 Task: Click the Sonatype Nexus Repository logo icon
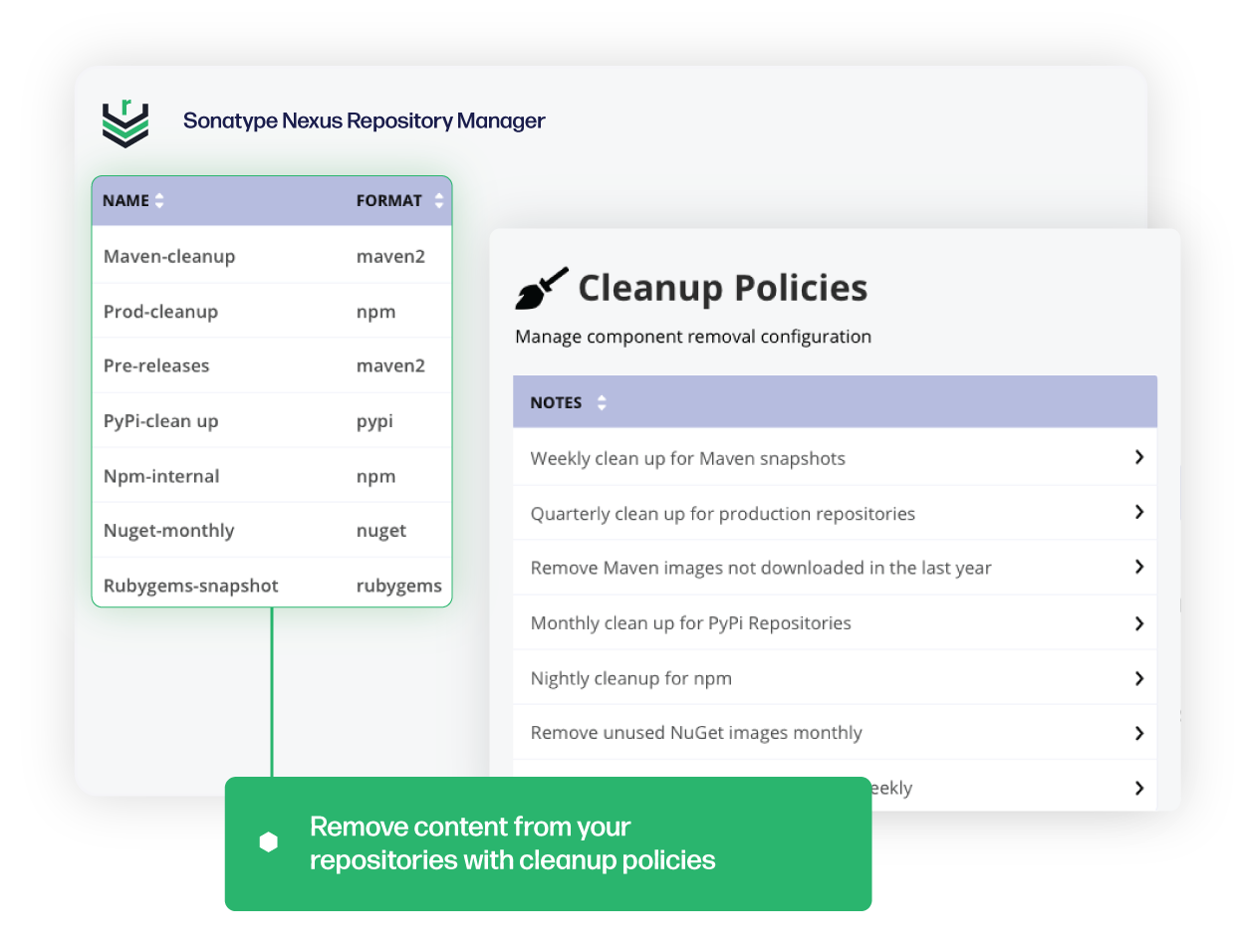(x=124, y=120)
